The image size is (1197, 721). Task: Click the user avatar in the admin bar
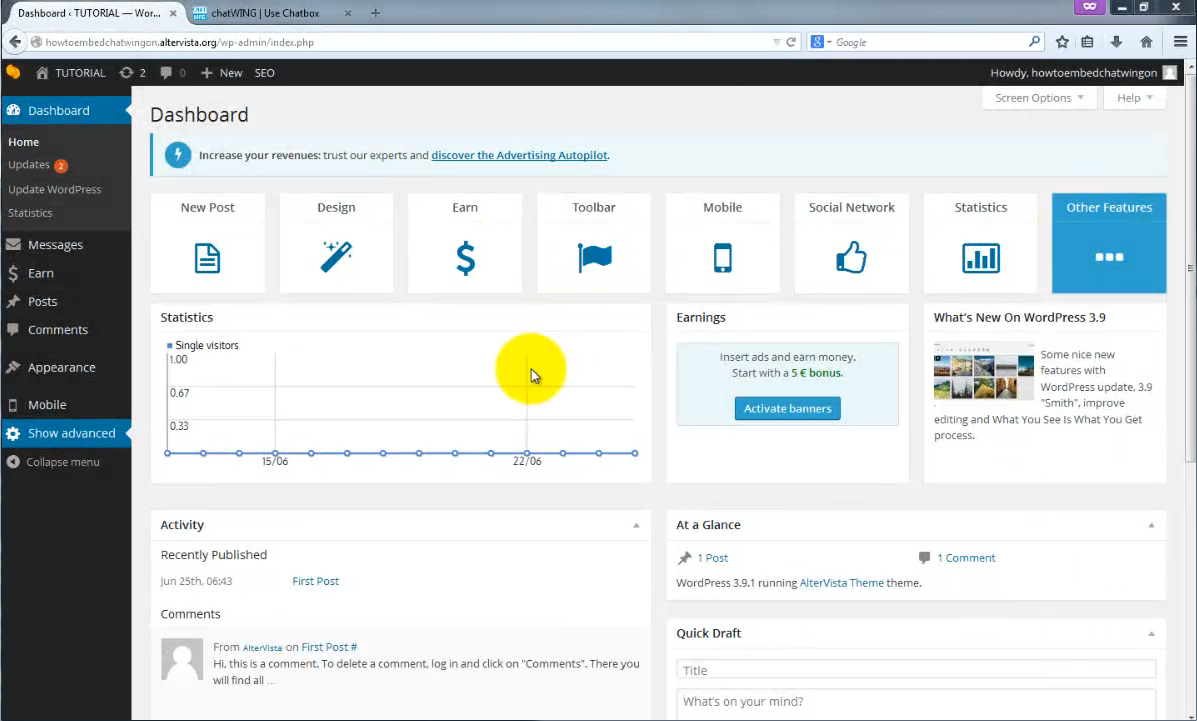coord(1170,73)
